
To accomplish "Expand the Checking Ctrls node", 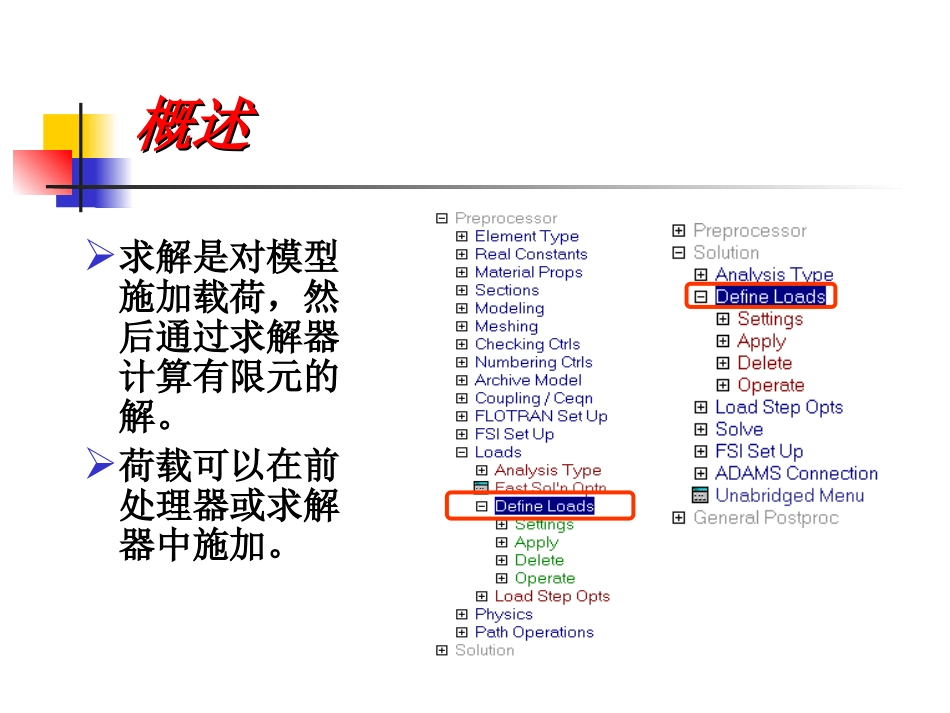I will point(462,344).
